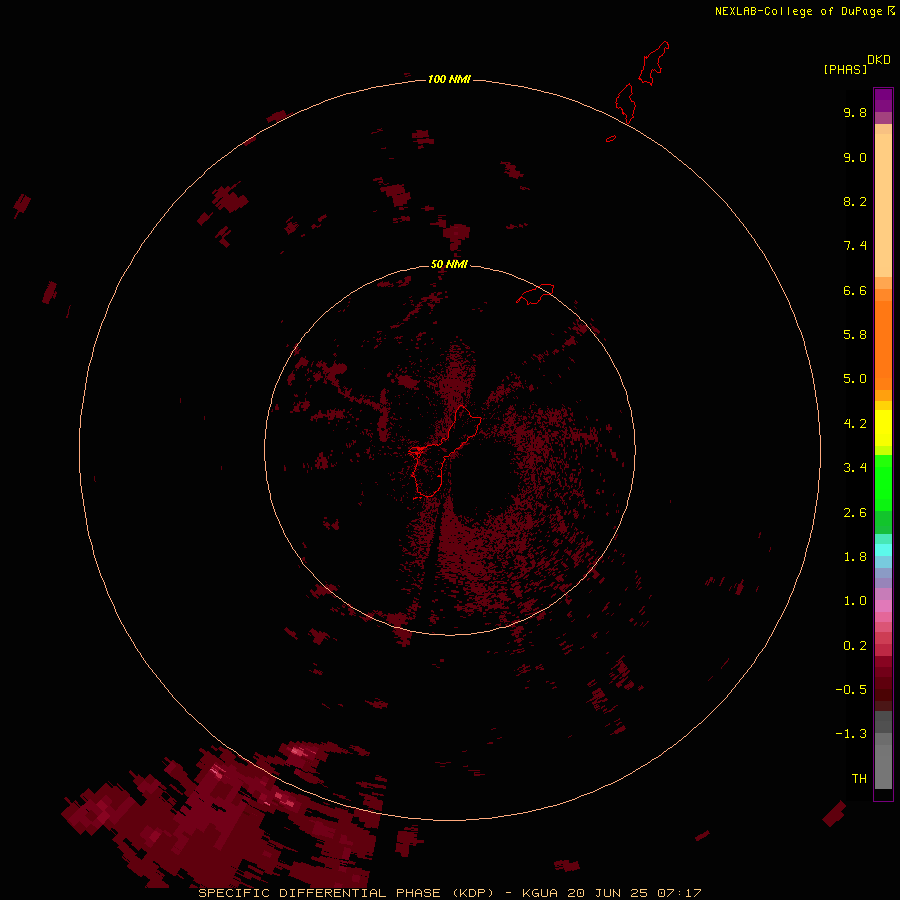Pick the bright green colorbar segment
900x900 pixels.
[883, 483]
